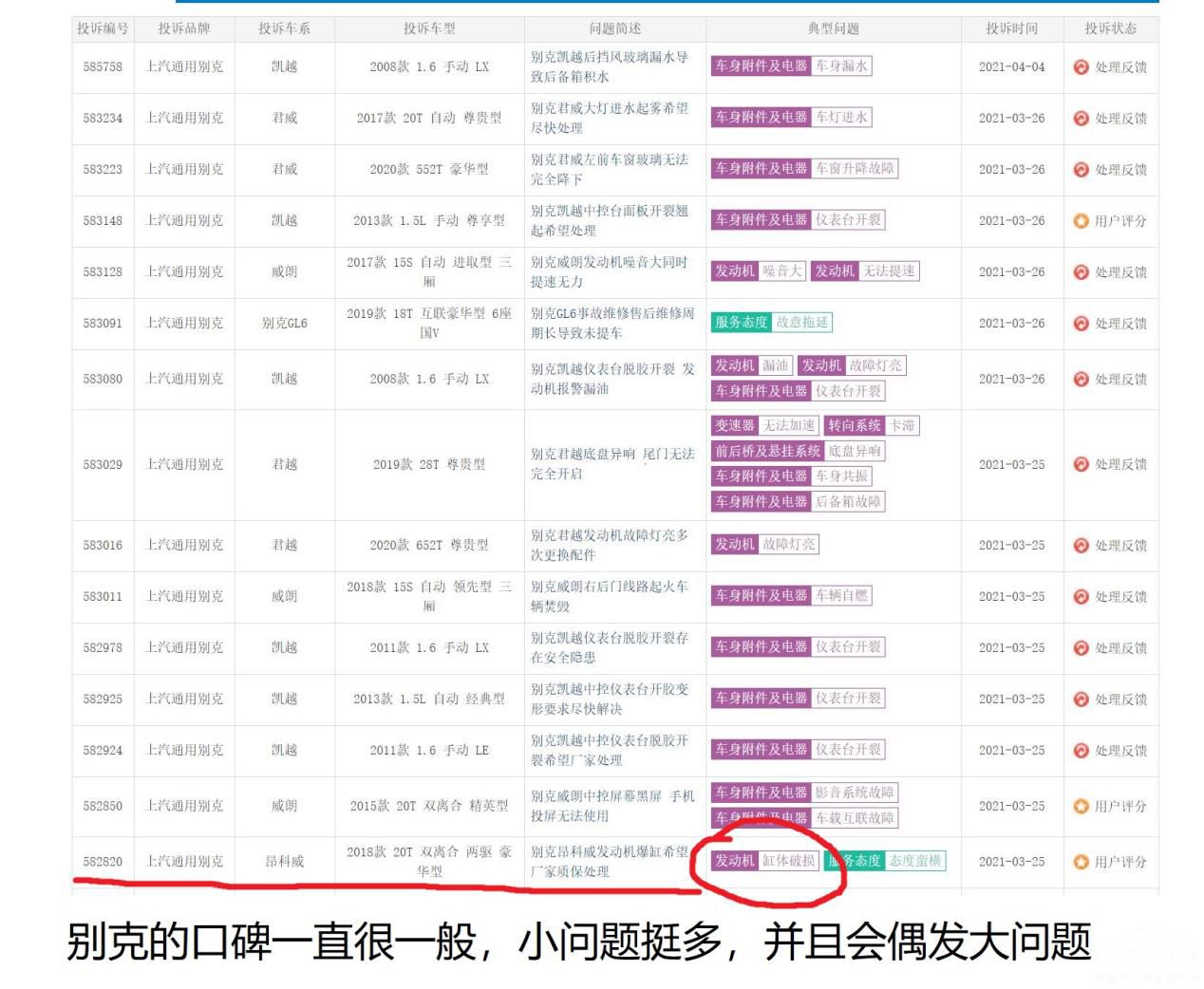Click 昂科威 car series cell
Image resolution: width=1204 pixels, height=989 pixels.
[284, 862]
